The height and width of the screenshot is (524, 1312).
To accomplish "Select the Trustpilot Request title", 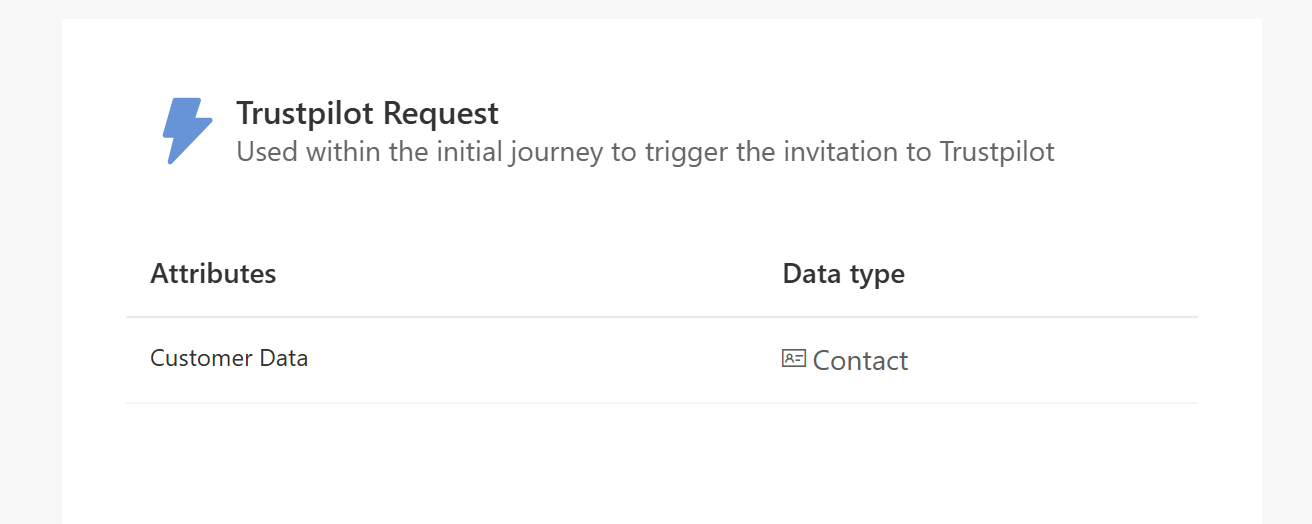I will coord(367,114).
